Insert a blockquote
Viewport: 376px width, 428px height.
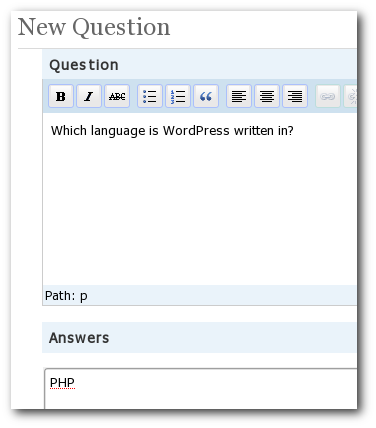[206, 96]
